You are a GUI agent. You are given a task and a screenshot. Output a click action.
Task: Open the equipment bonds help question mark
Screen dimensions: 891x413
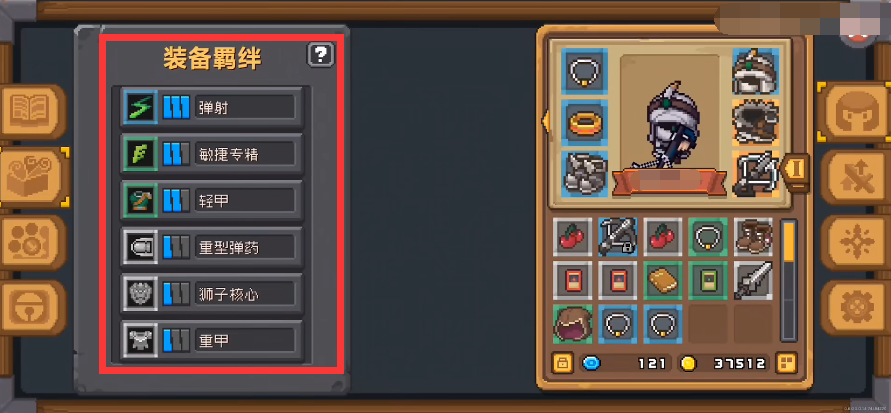click(x=321, y=55)
